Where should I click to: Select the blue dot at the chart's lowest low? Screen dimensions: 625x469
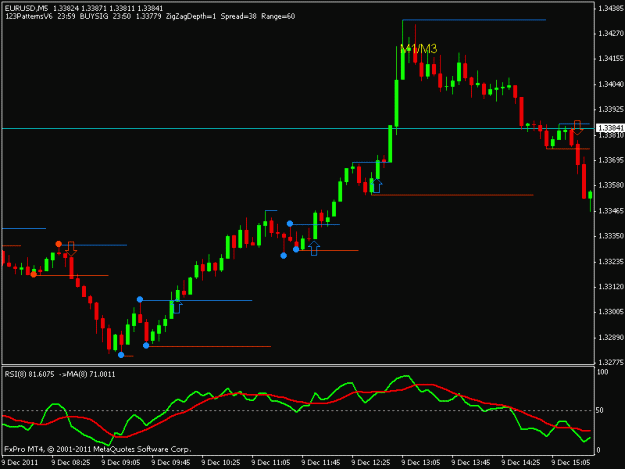point(121,355)
